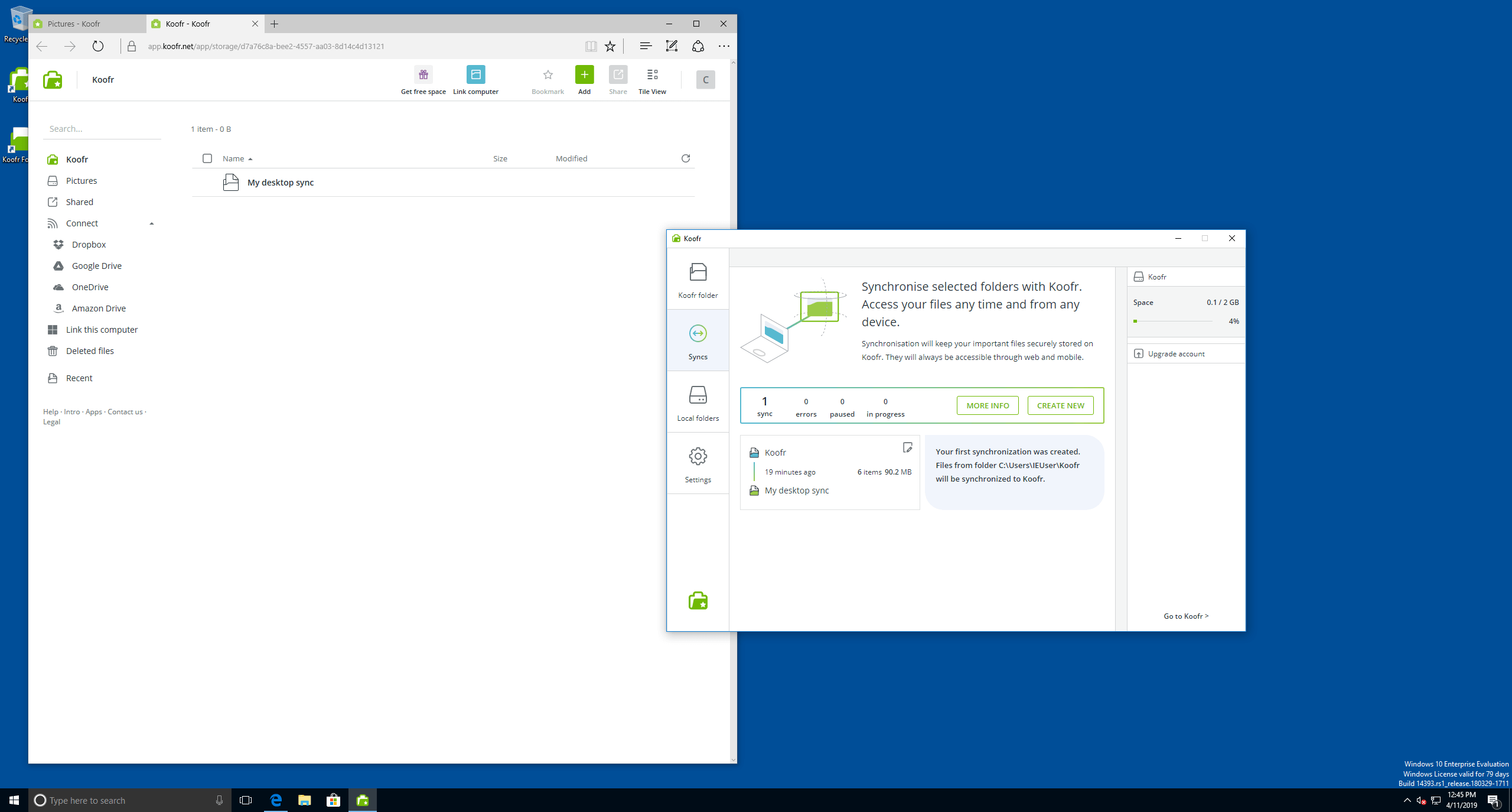The width and height of the screenshot is (1512, 812).
Task: Tick the select-all checkbox beside Name
Action: click(x=207, y=158)
